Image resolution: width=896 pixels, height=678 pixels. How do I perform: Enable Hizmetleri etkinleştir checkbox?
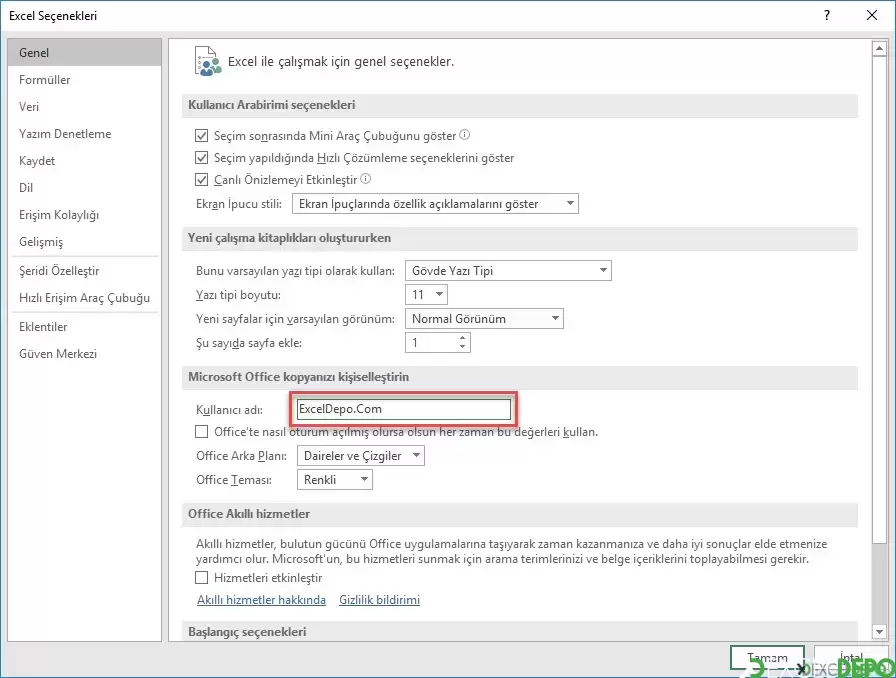[x=201, y=577]
